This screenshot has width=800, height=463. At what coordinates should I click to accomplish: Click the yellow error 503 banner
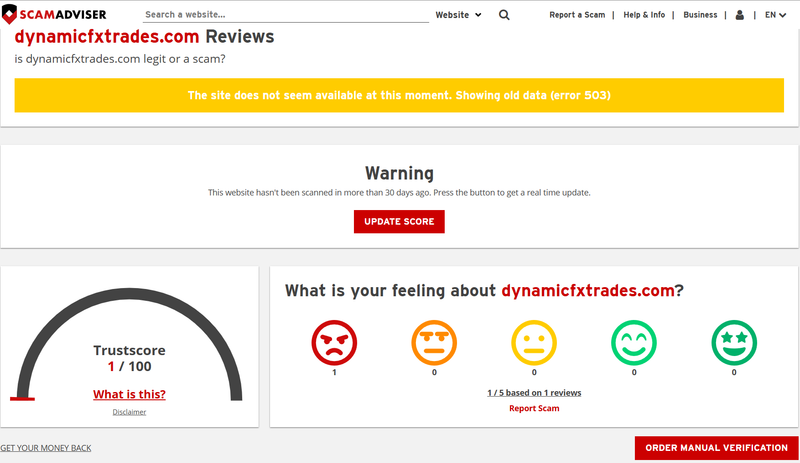(x=399, y=95)
